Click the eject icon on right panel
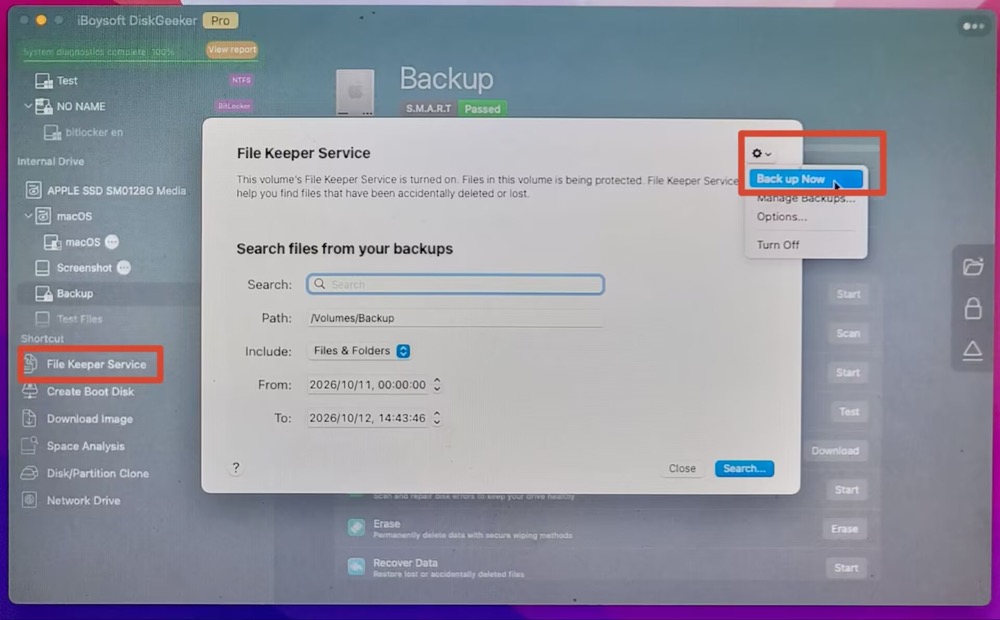 973,350
